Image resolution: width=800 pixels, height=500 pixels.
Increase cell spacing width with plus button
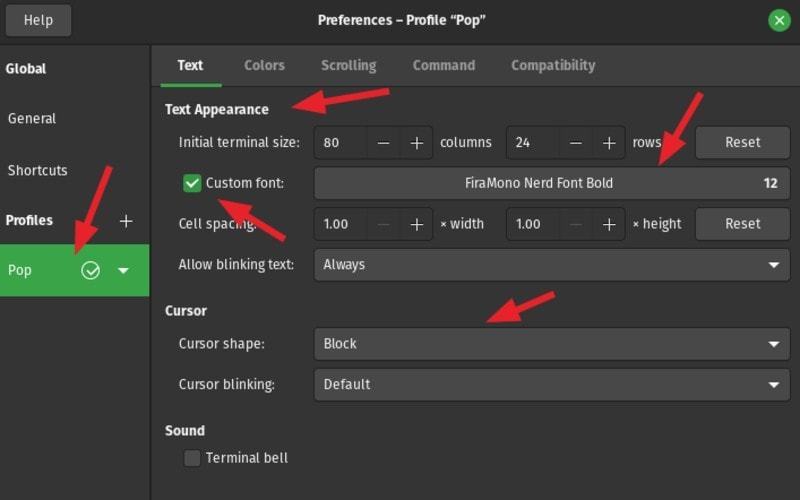[x=417, y=224]
